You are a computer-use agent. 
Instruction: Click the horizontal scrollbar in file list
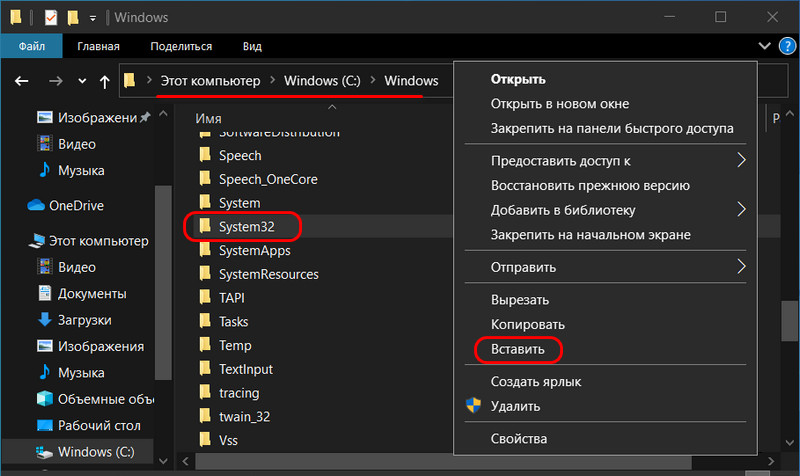point(443,461)
